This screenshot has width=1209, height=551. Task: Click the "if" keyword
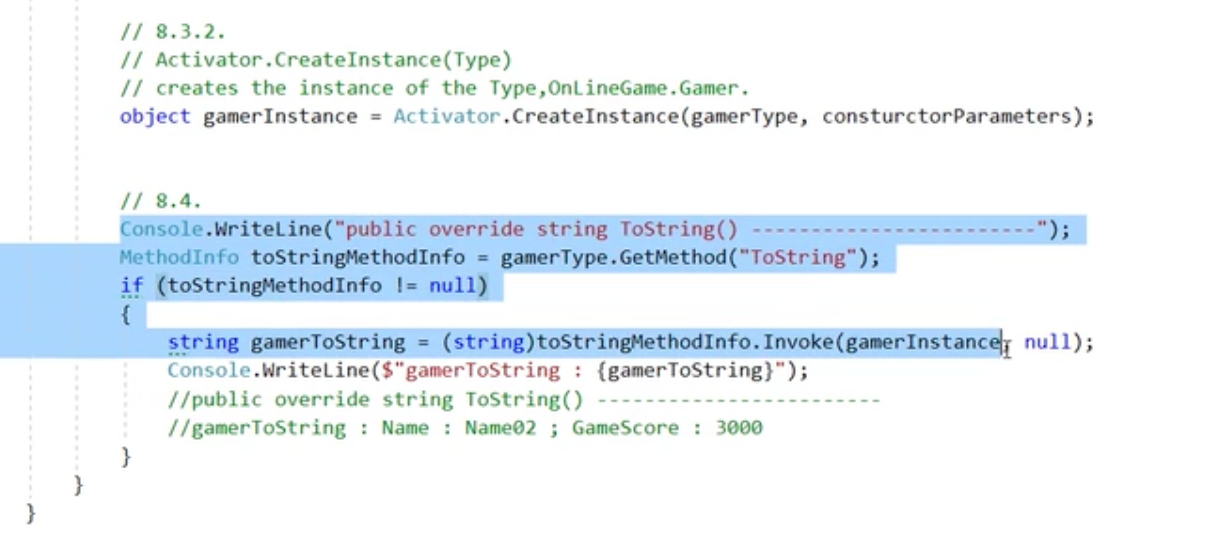coord(131,286)
